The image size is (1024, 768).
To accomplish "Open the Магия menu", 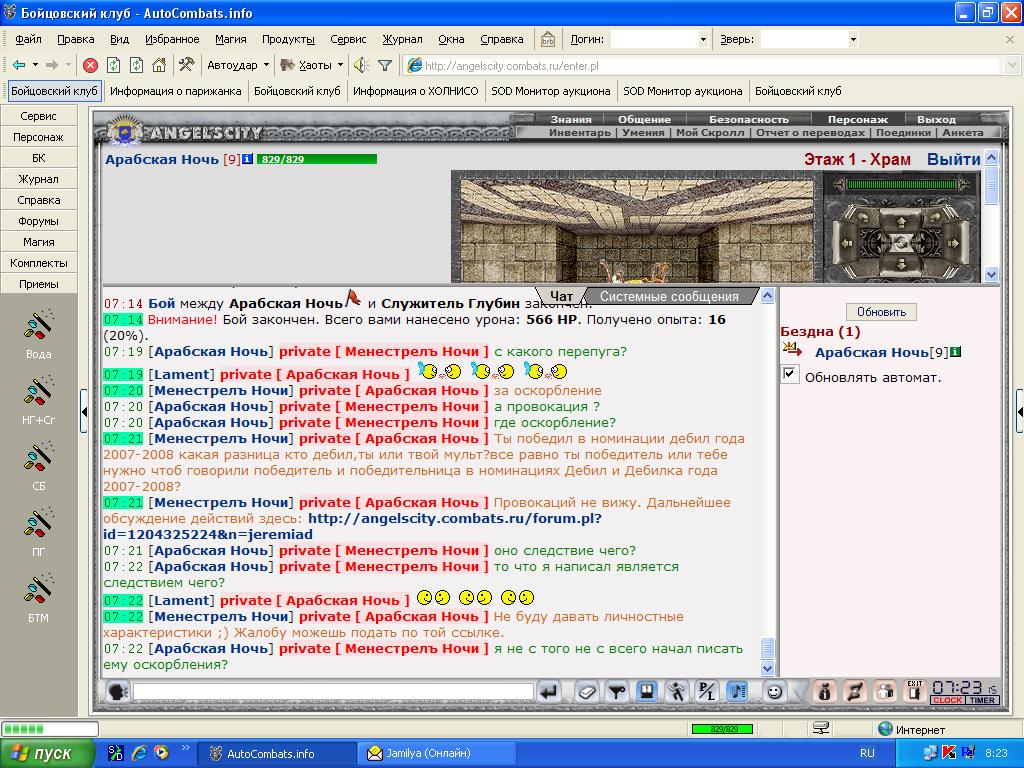I will click(x=231, y=39).
